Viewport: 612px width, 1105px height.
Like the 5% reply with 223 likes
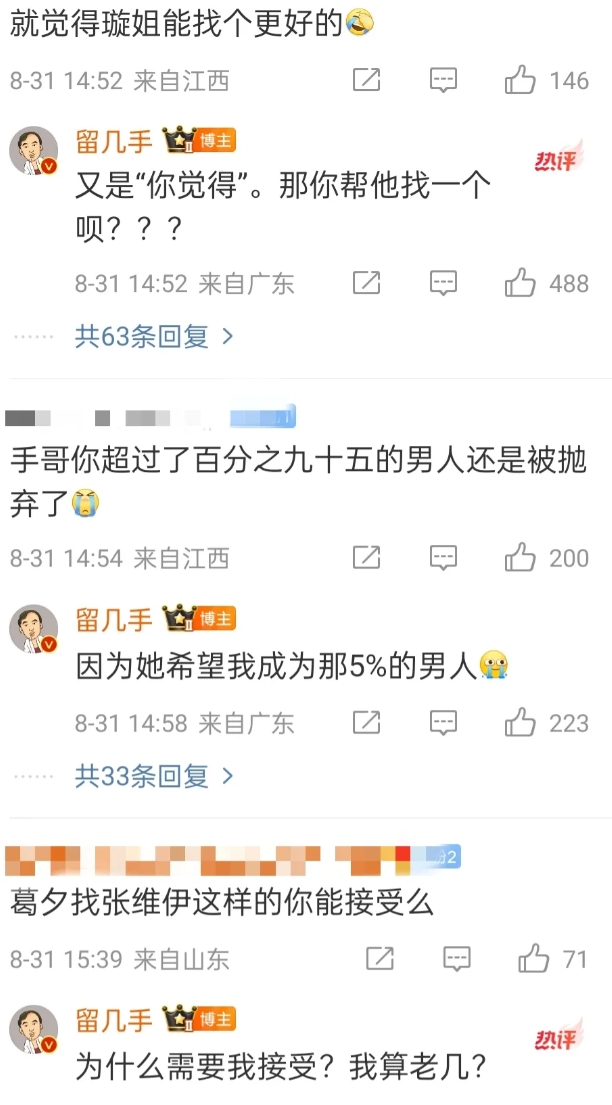520,722
